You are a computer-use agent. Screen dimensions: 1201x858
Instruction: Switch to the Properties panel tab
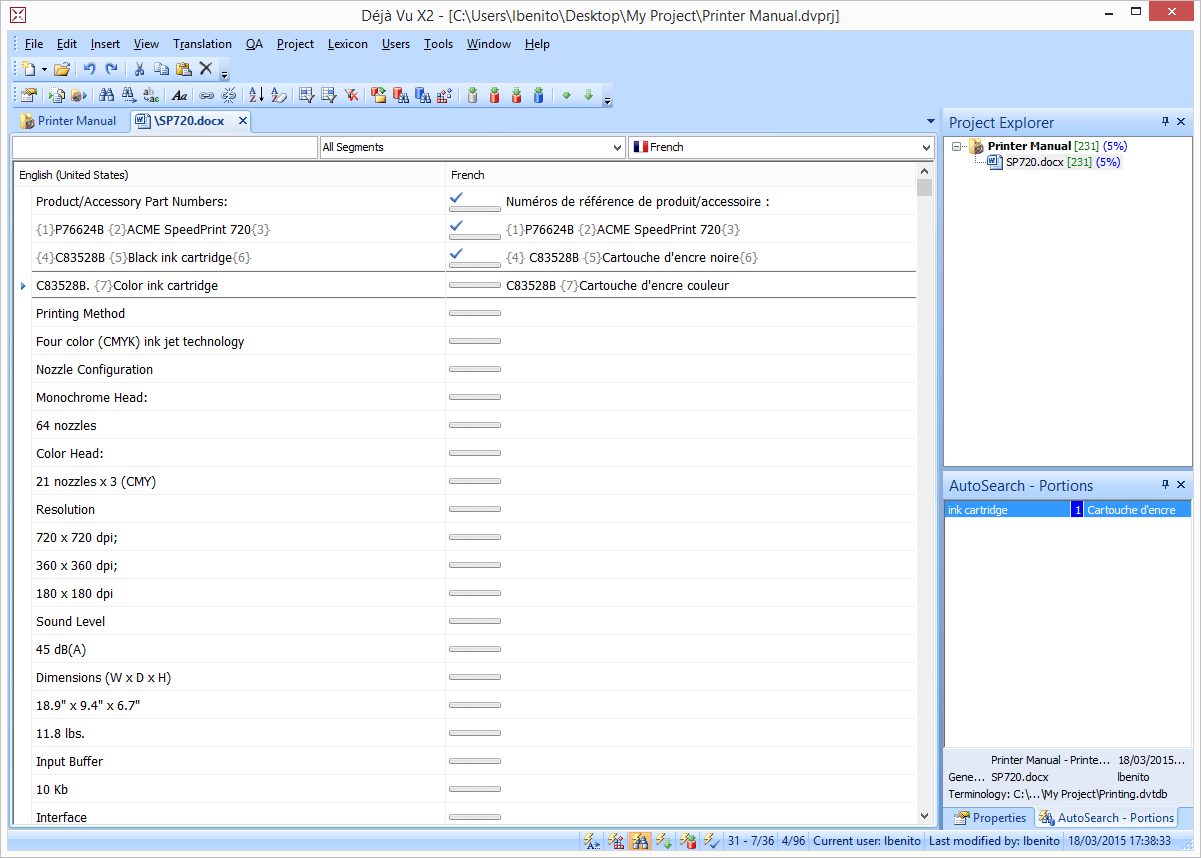tap(990, 818)
